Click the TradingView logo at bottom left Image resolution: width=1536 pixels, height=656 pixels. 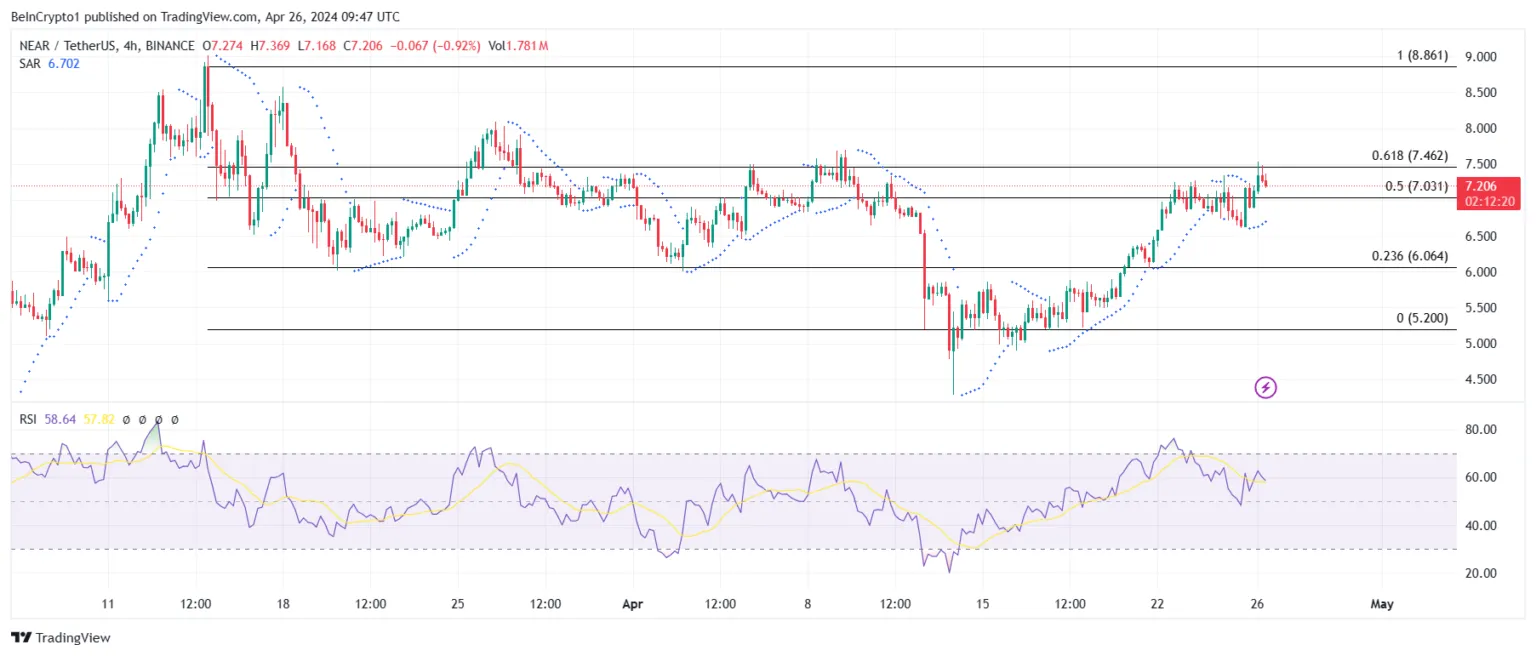(61, 637)
